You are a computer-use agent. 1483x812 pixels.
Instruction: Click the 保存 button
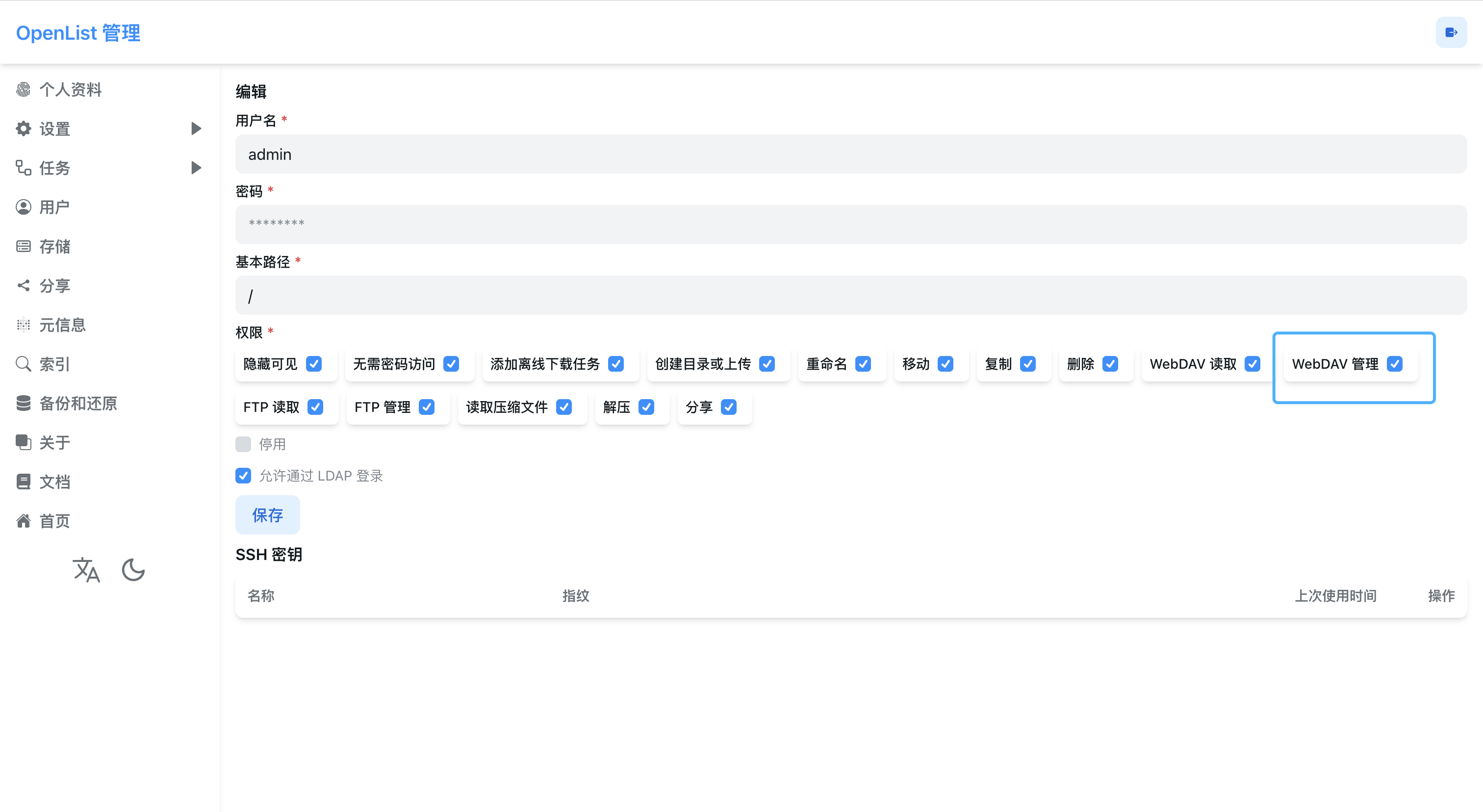(267, 514)
